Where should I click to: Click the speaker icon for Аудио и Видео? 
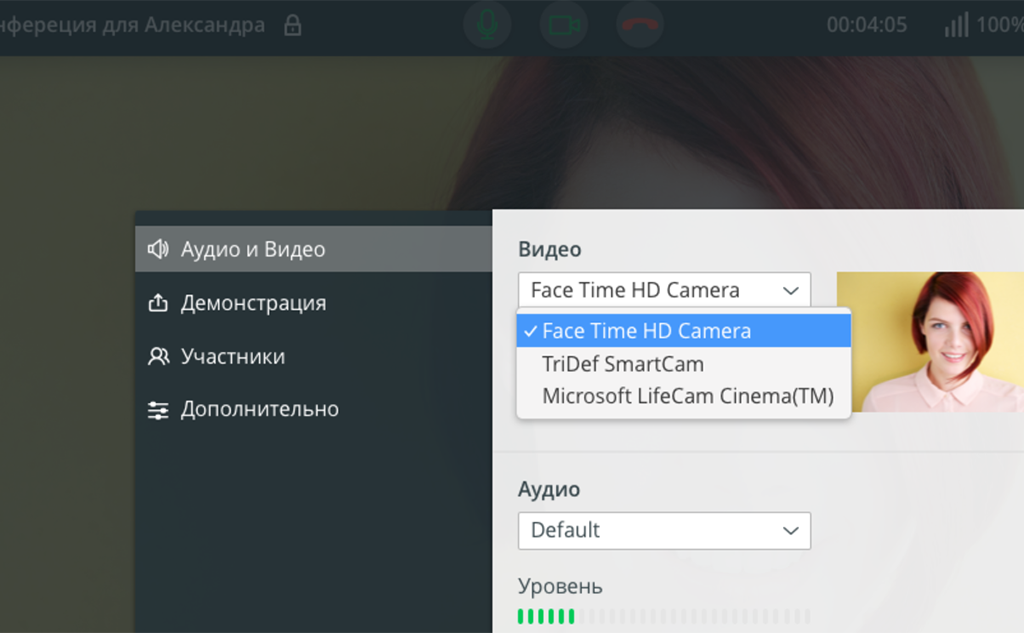[158, 249]
